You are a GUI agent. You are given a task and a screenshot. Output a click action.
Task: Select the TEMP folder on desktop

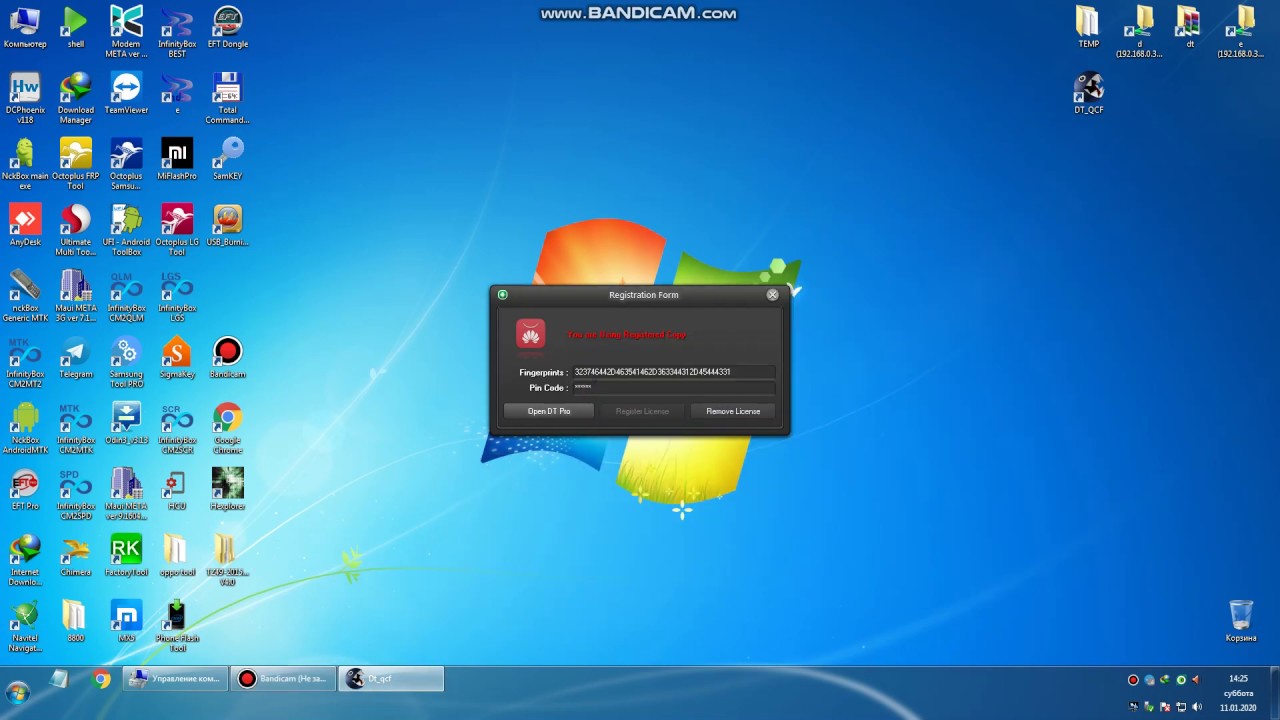(x=1088, y=27)
